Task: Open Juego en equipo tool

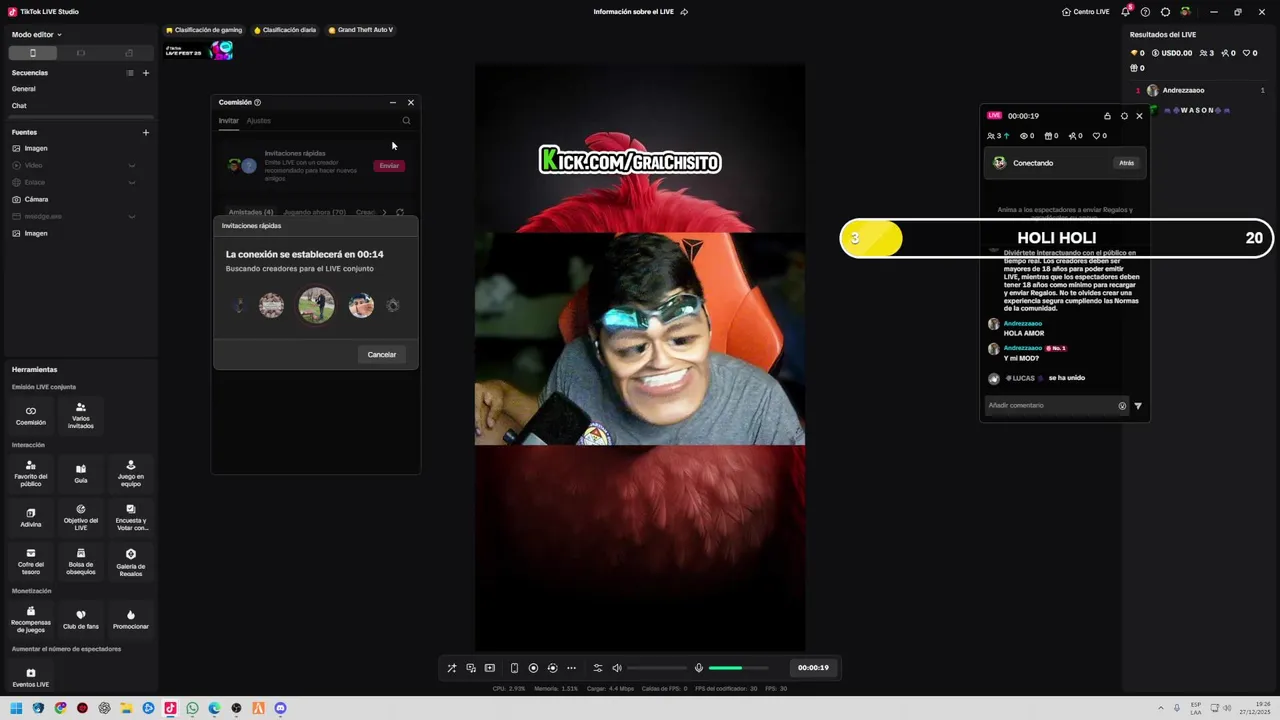Action: coord(131,473)
